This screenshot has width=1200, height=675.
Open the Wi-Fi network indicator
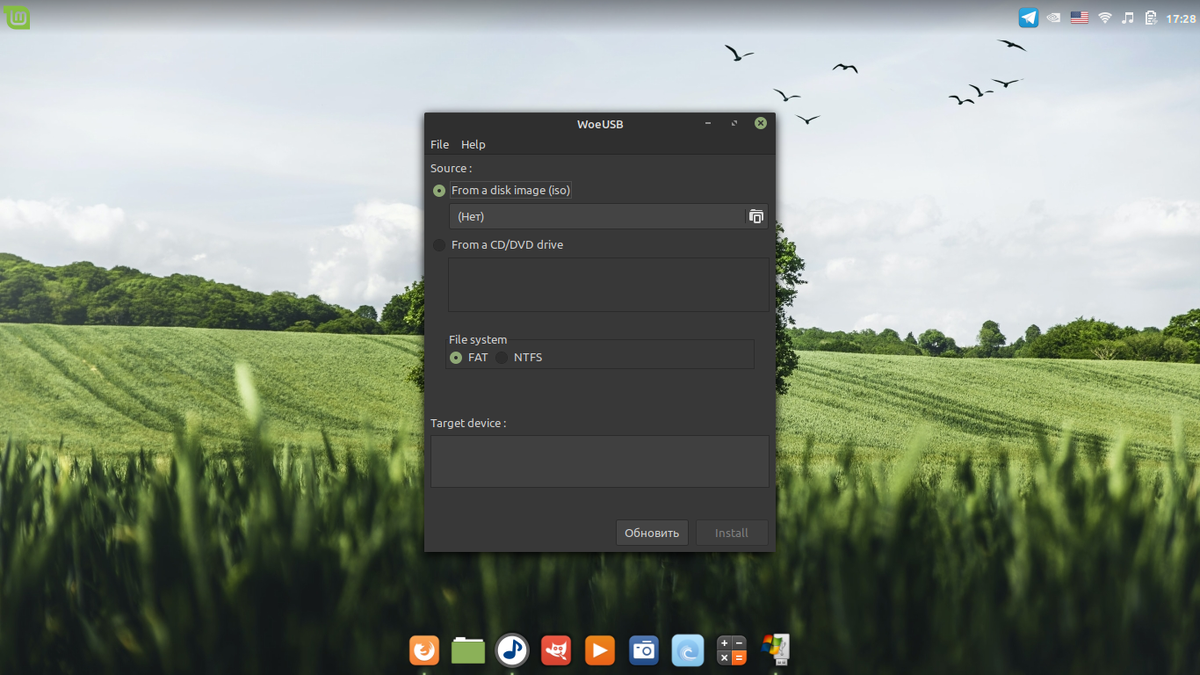click(x=1105, y=18)
